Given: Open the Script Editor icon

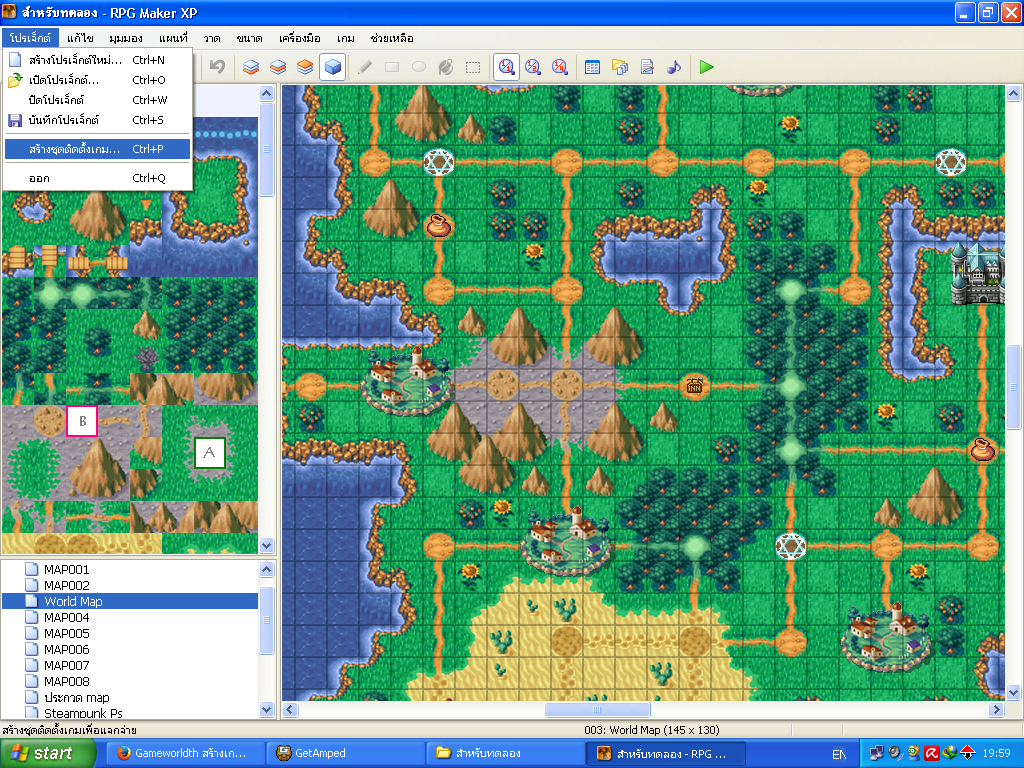Looking at the screenshot, I should [x=647, y=67].
